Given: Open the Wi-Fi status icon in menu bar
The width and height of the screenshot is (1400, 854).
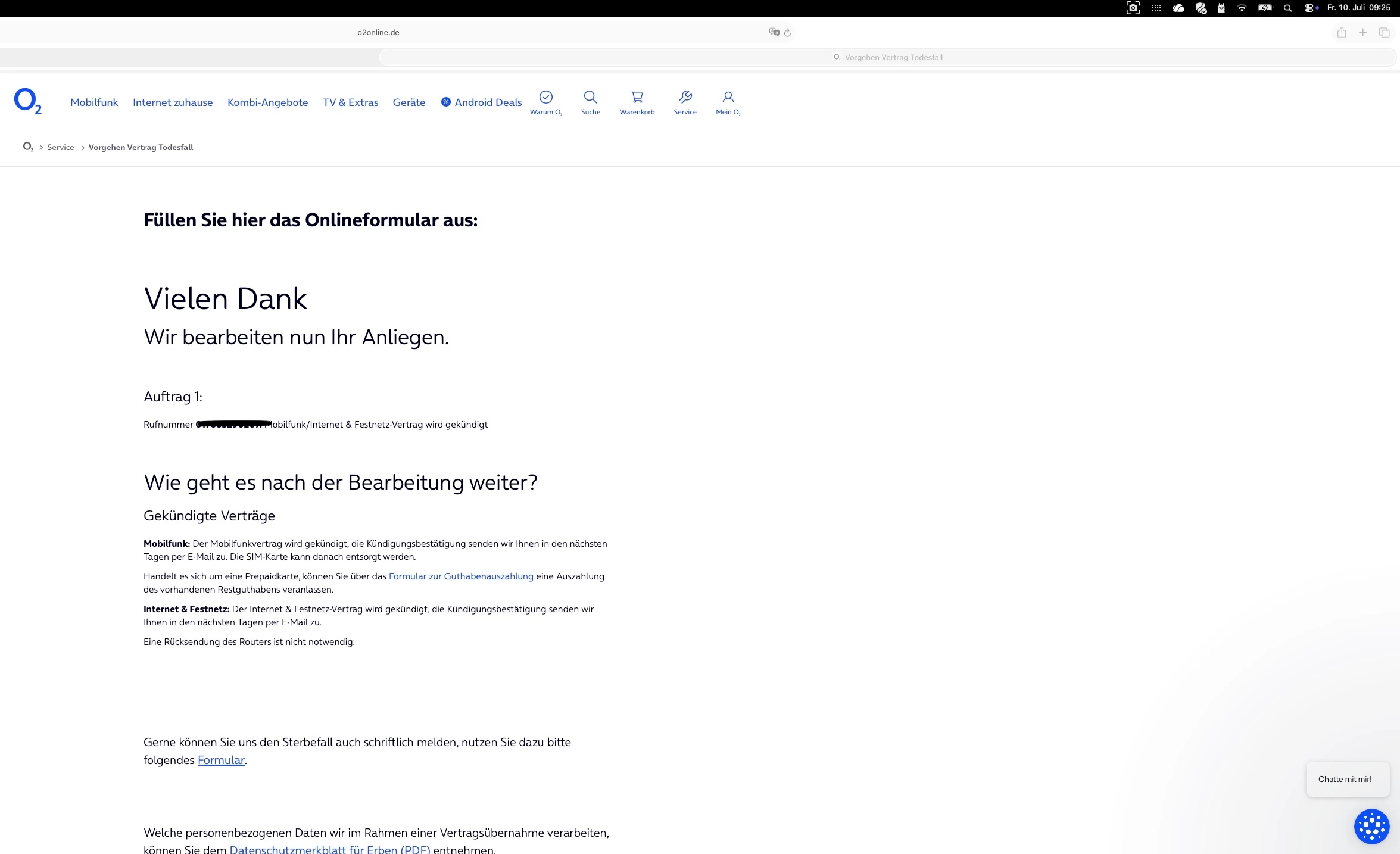Looking at the screenshot, I should point(1242,8).
